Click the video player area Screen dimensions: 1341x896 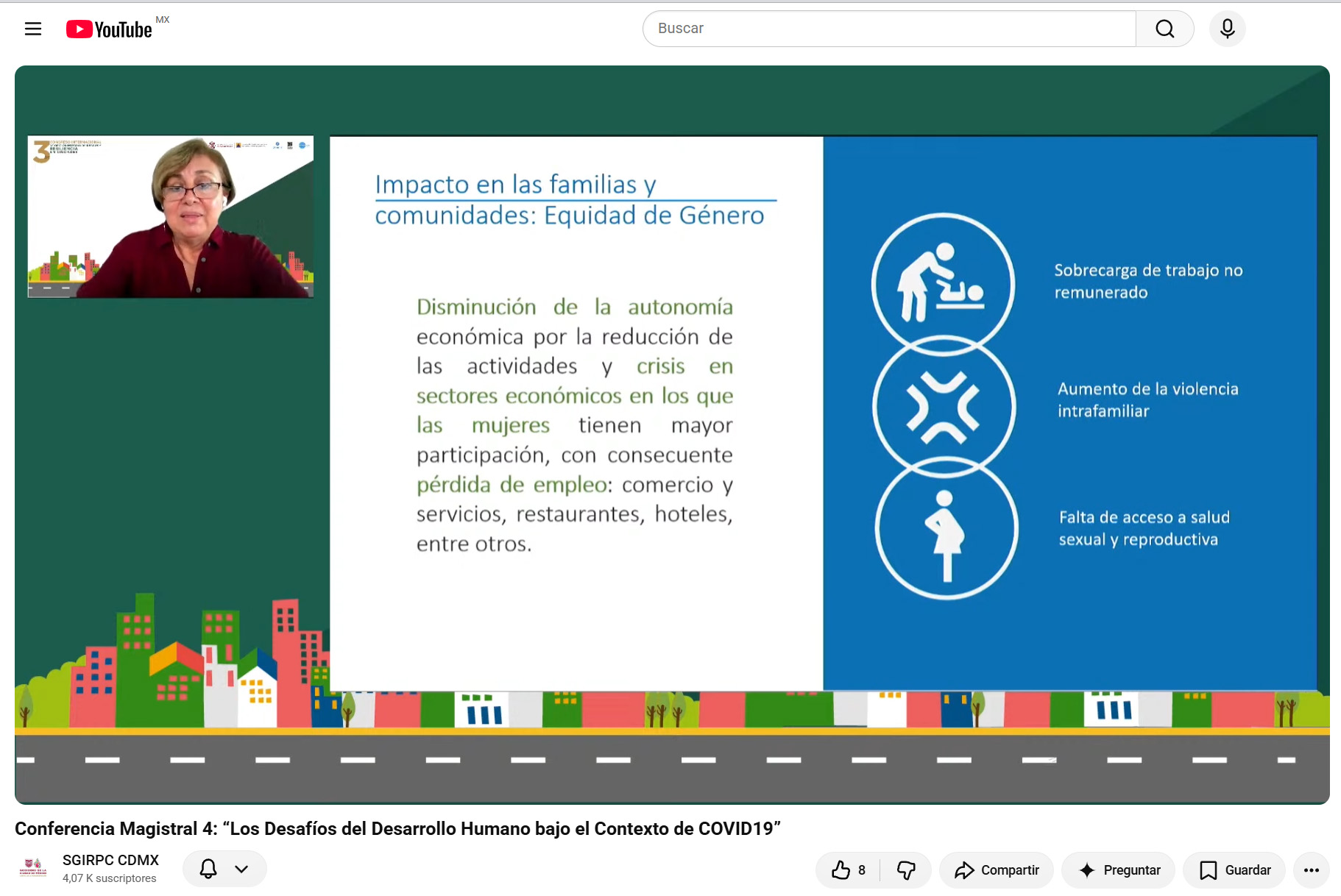(672, 435)
